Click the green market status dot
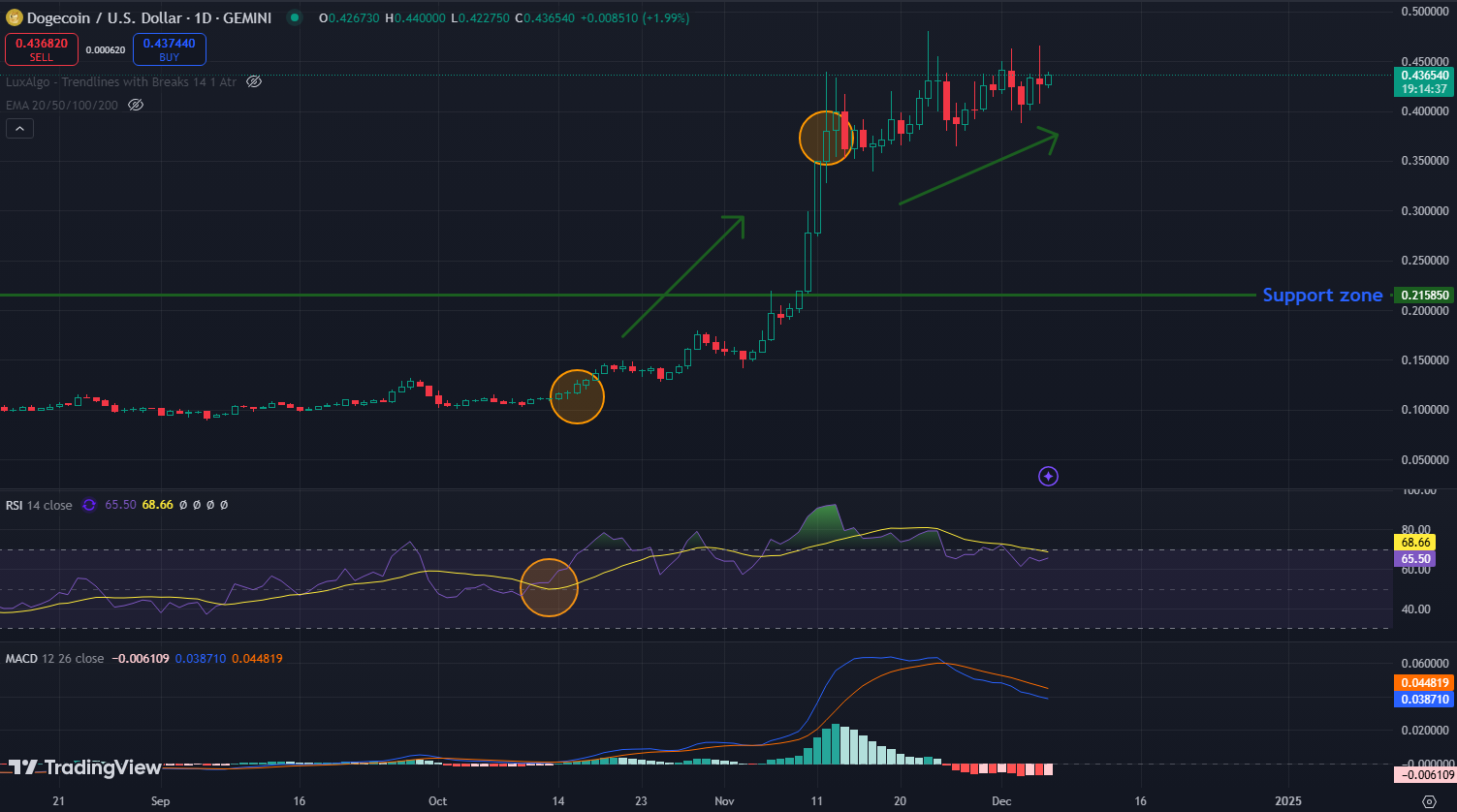The image size is (1457, 812). click(x=293, y=19)
